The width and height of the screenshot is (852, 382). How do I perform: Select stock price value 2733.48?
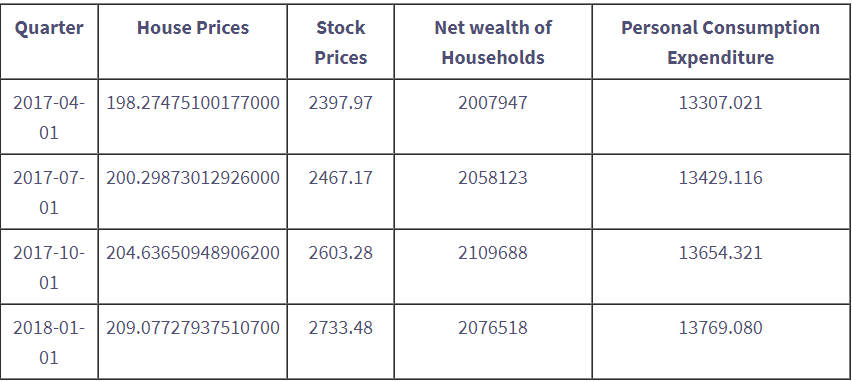coord(341,328)
